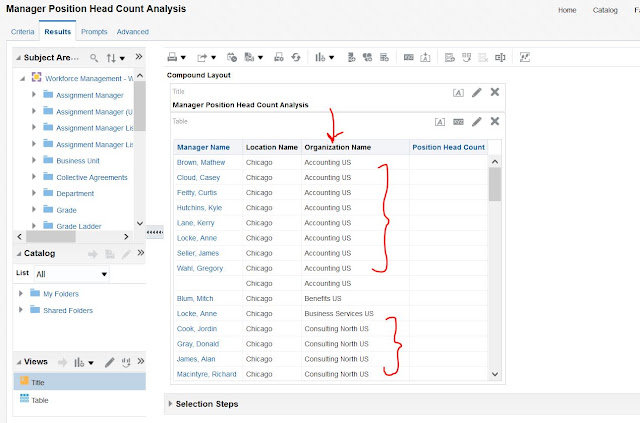Search the Subject Areas pane

click(x=94, y=58)
